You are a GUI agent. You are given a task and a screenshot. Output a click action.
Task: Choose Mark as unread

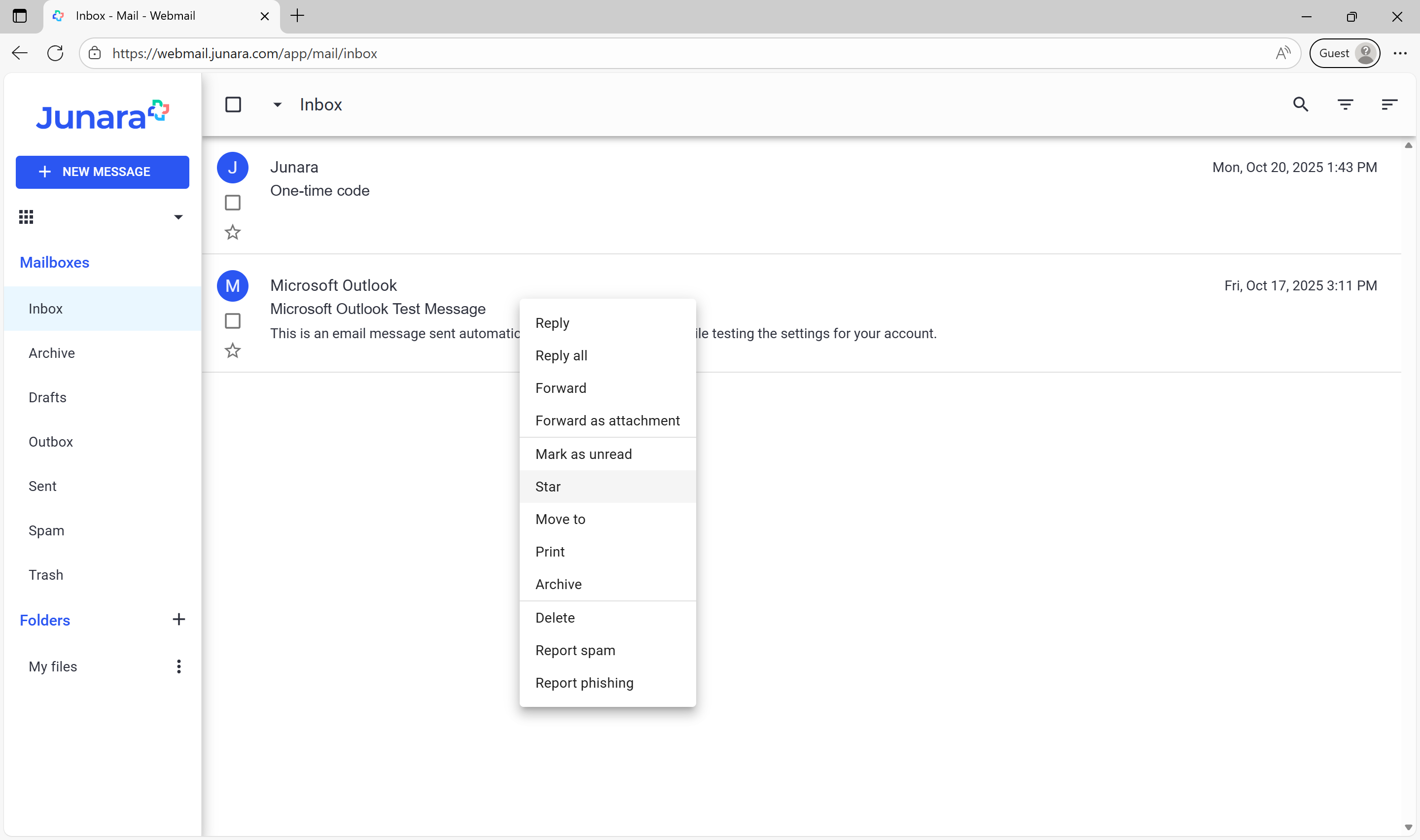pyautogui.click(x=607, y=454)
